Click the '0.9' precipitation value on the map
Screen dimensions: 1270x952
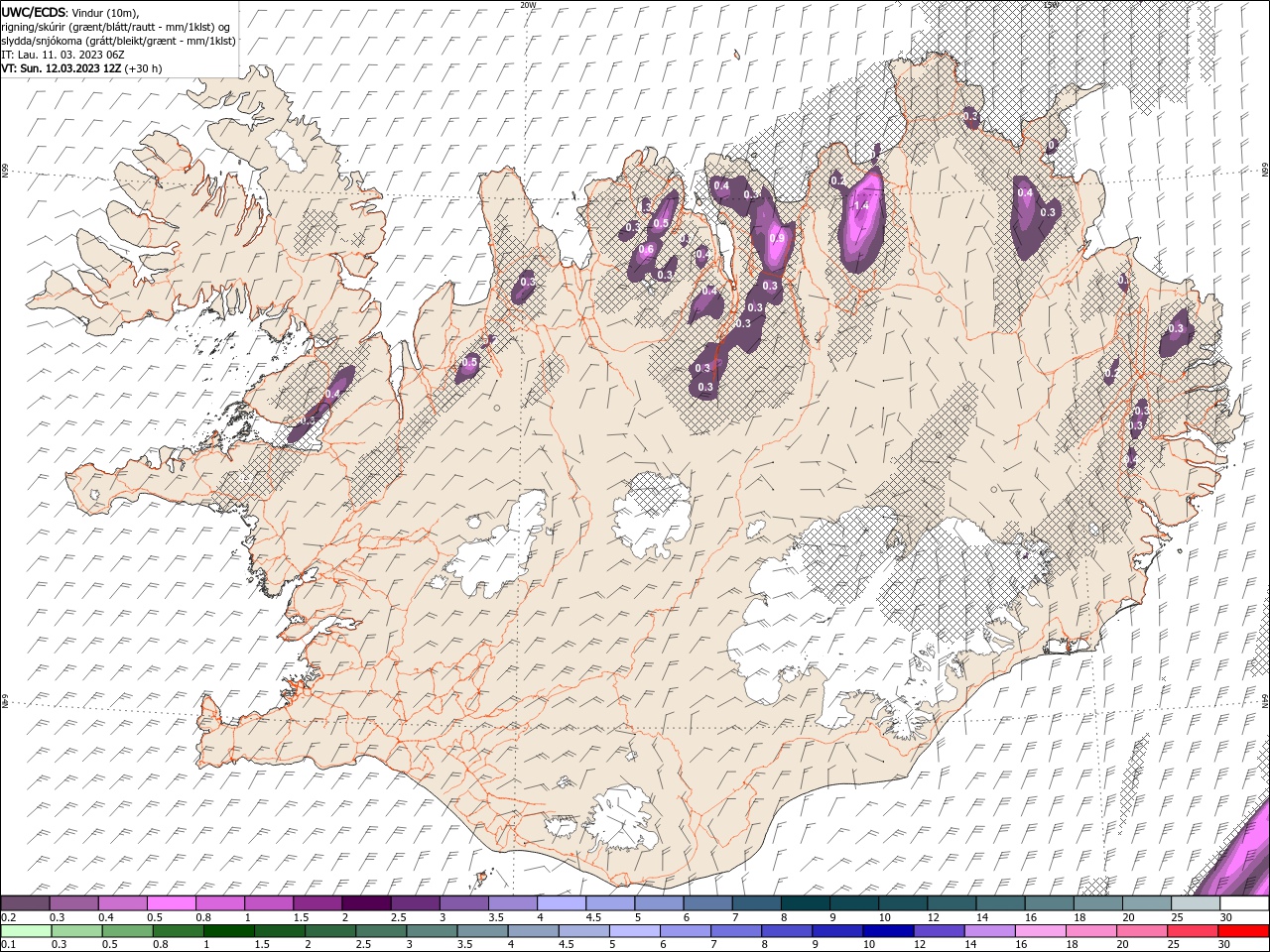(x=777, y=238)
